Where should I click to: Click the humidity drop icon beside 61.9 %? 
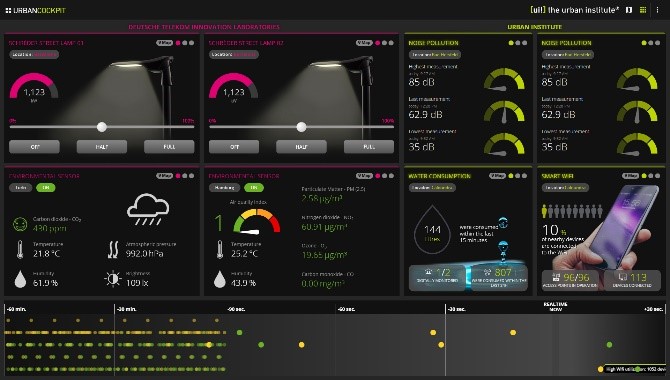[20, 279]
